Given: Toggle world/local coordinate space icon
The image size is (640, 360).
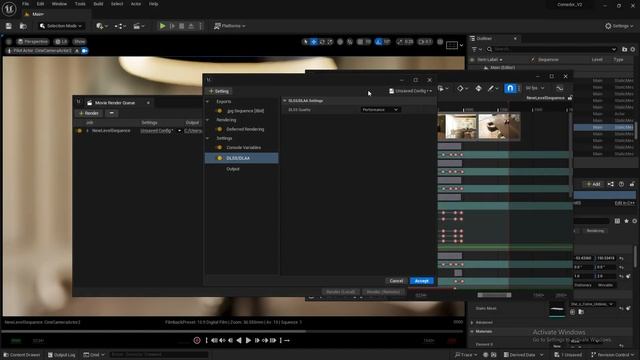Looking at the screenshot, I should (340, 42).
